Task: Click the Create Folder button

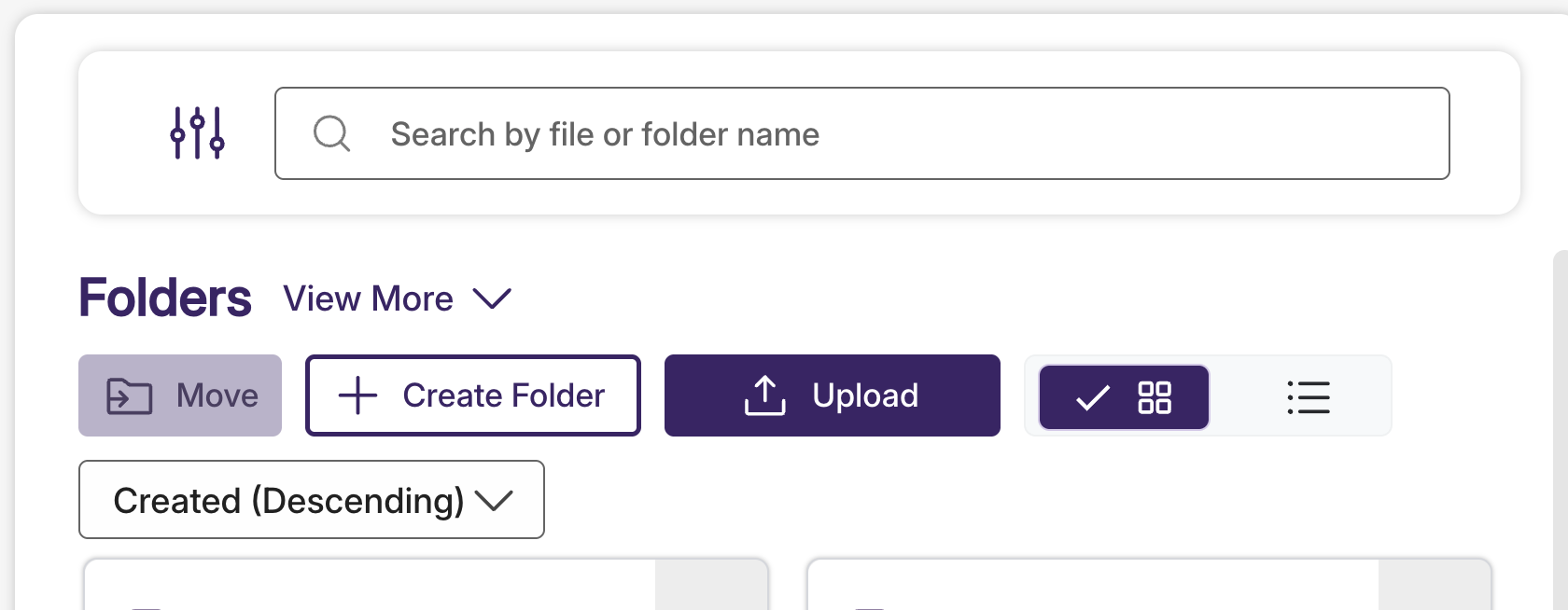Action: coord(472,395)
